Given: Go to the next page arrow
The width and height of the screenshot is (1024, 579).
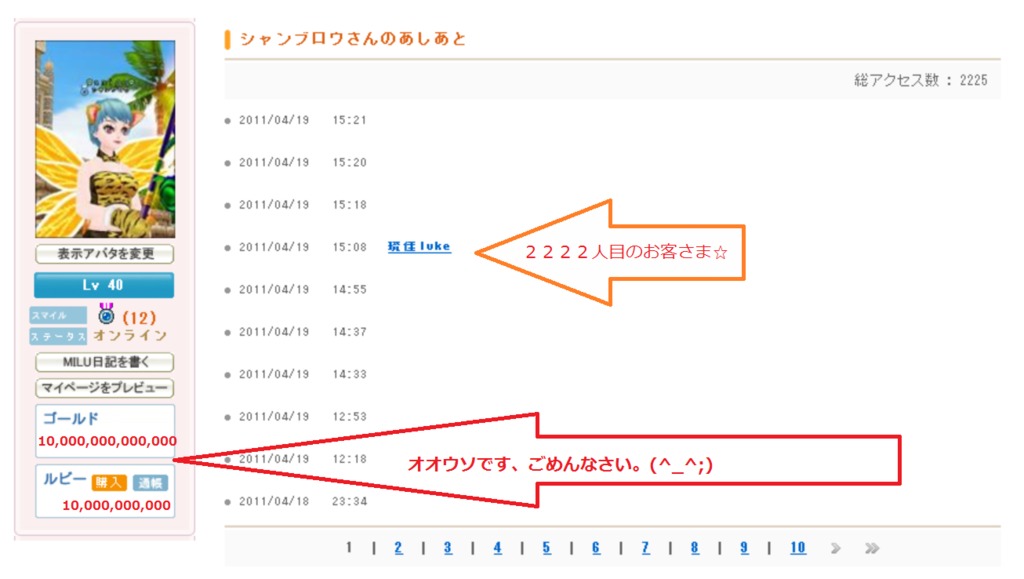Looking at the screenshot, I should point(835,548).
